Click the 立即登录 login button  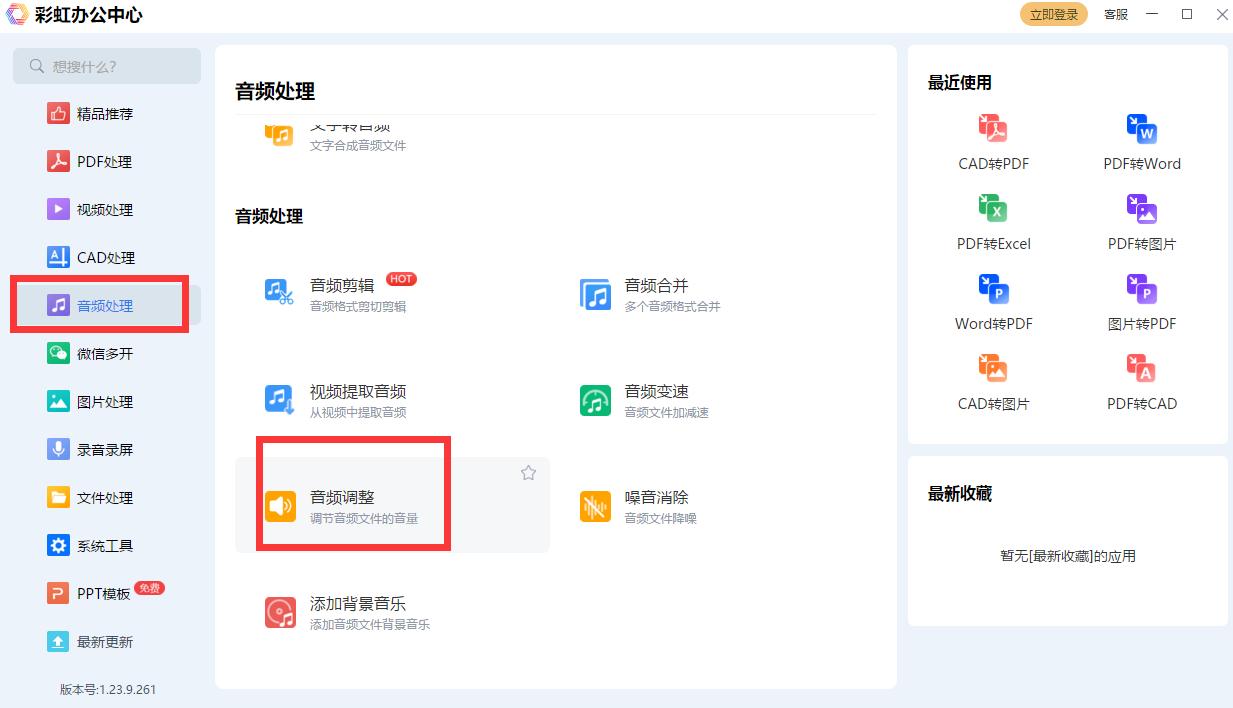tap(1053, 14)
